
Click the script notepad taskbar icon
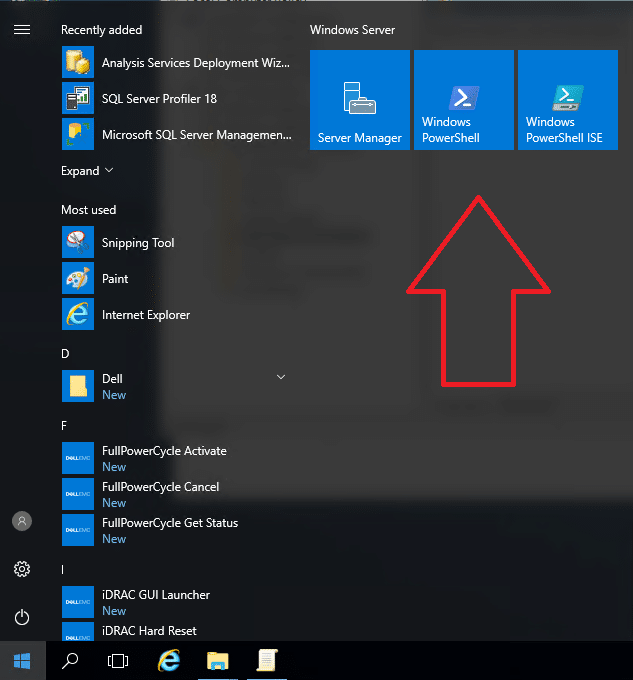267,660
